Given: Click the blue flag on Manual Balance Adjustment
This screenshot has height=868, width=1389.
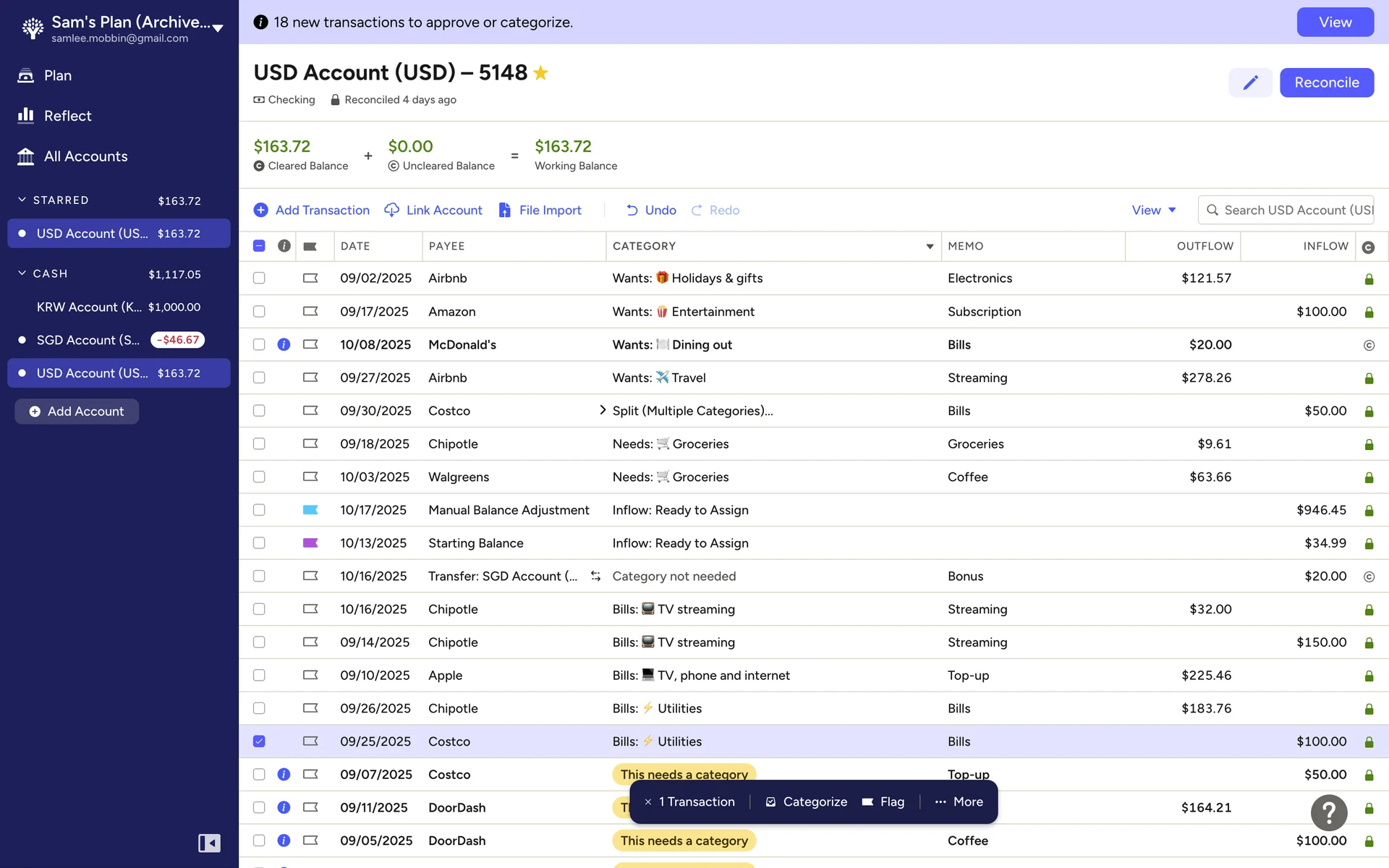Looking at the screenshot, I should click(x=310, y=510).
